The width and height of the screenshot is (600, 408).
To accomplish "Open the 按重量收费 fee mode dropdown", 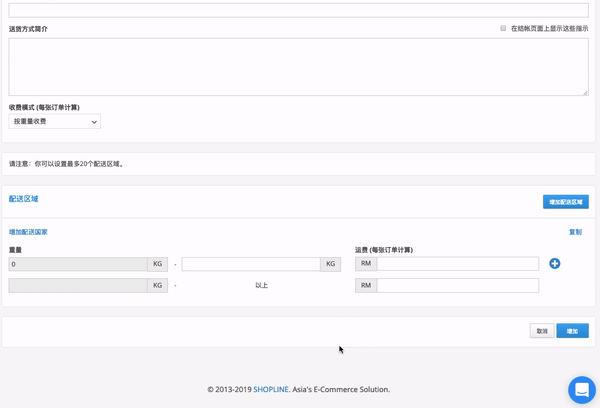I will (55, 121).
